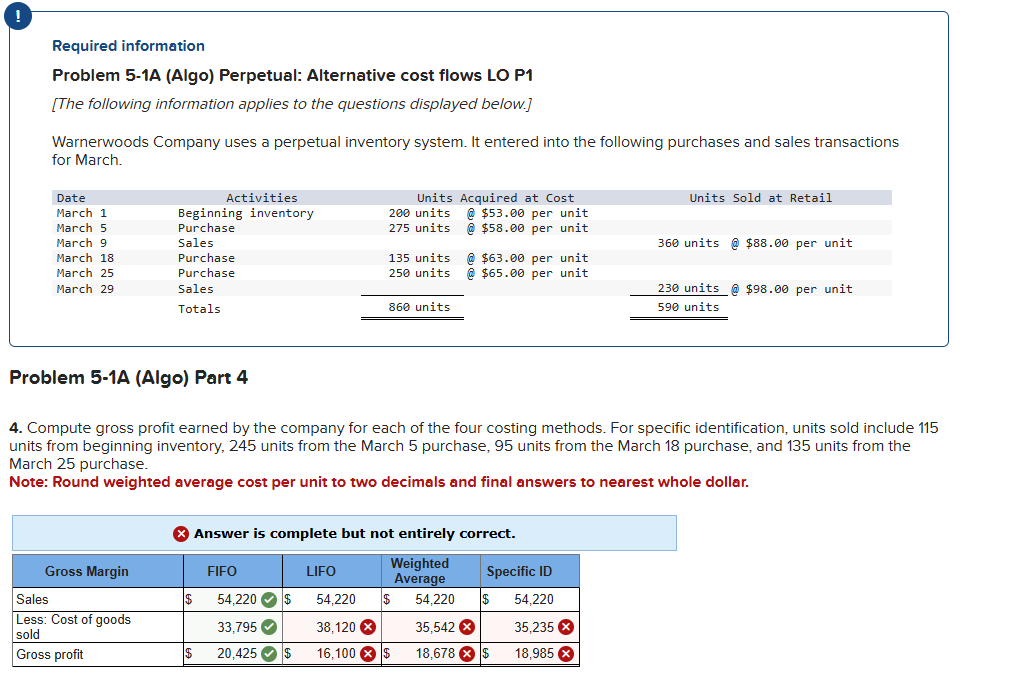Screen dimensions: 1010x682
Task: Click the red X in the answer status banner
Action: [x=181, y=533]
